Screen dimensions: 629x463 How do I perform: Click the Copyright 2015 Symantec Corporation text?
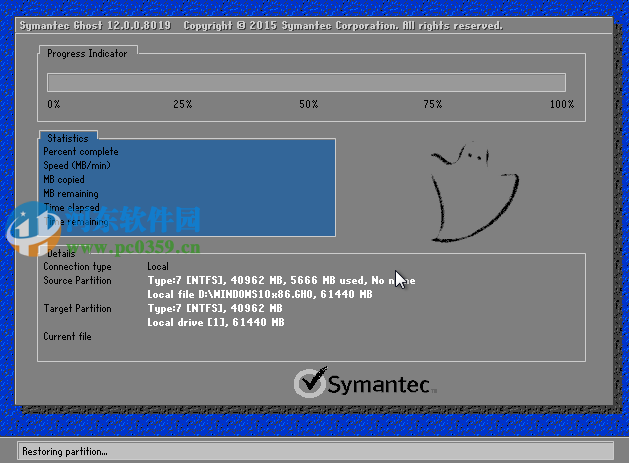tap(343, 26)
